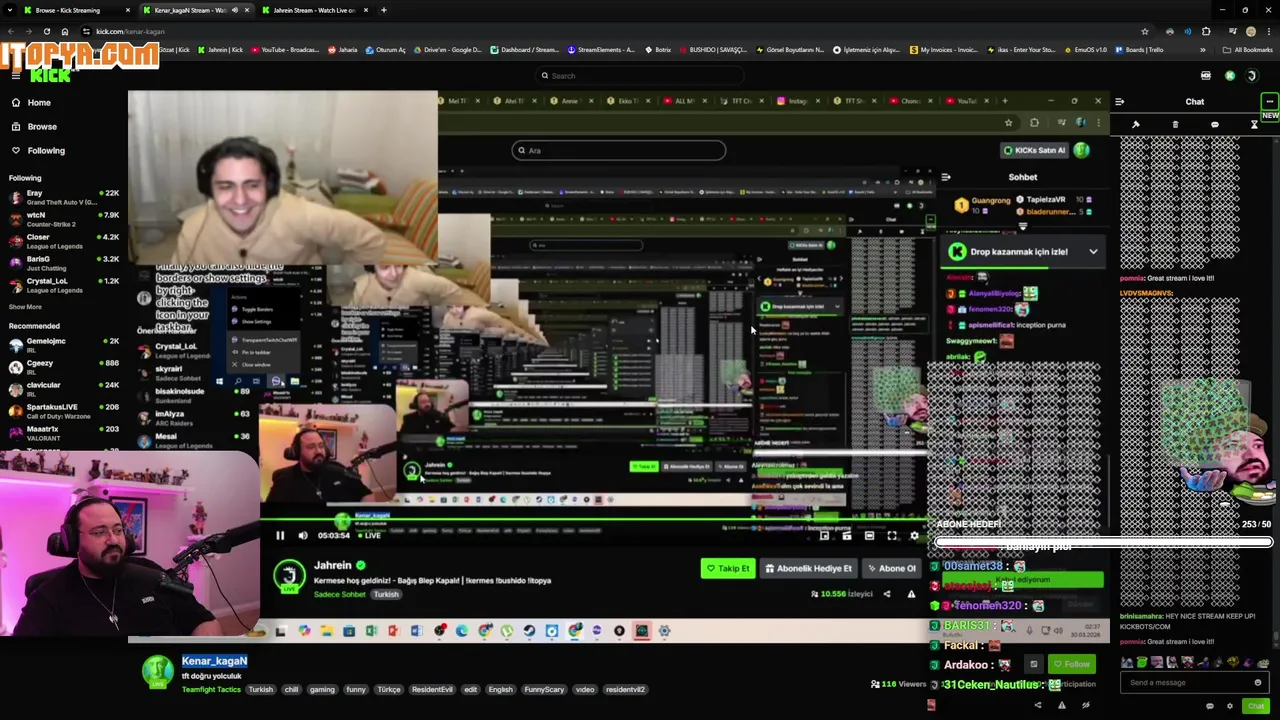
Task: Open the tab search dropdown arrow
Action: coord(8,10)
